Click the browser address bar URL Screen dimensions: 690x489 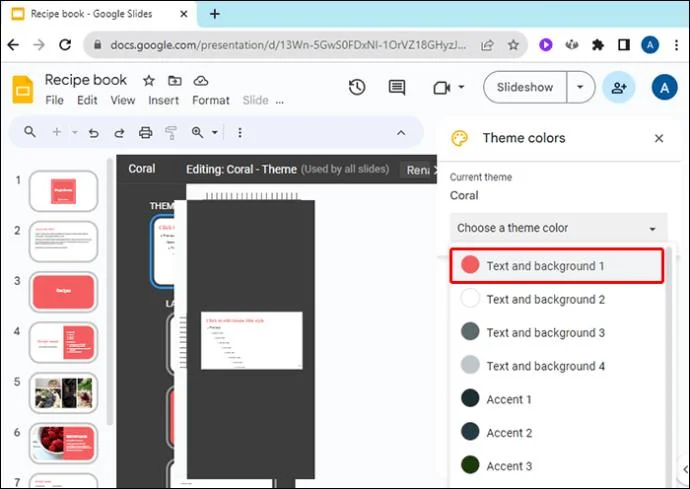[x=288, y=45]
